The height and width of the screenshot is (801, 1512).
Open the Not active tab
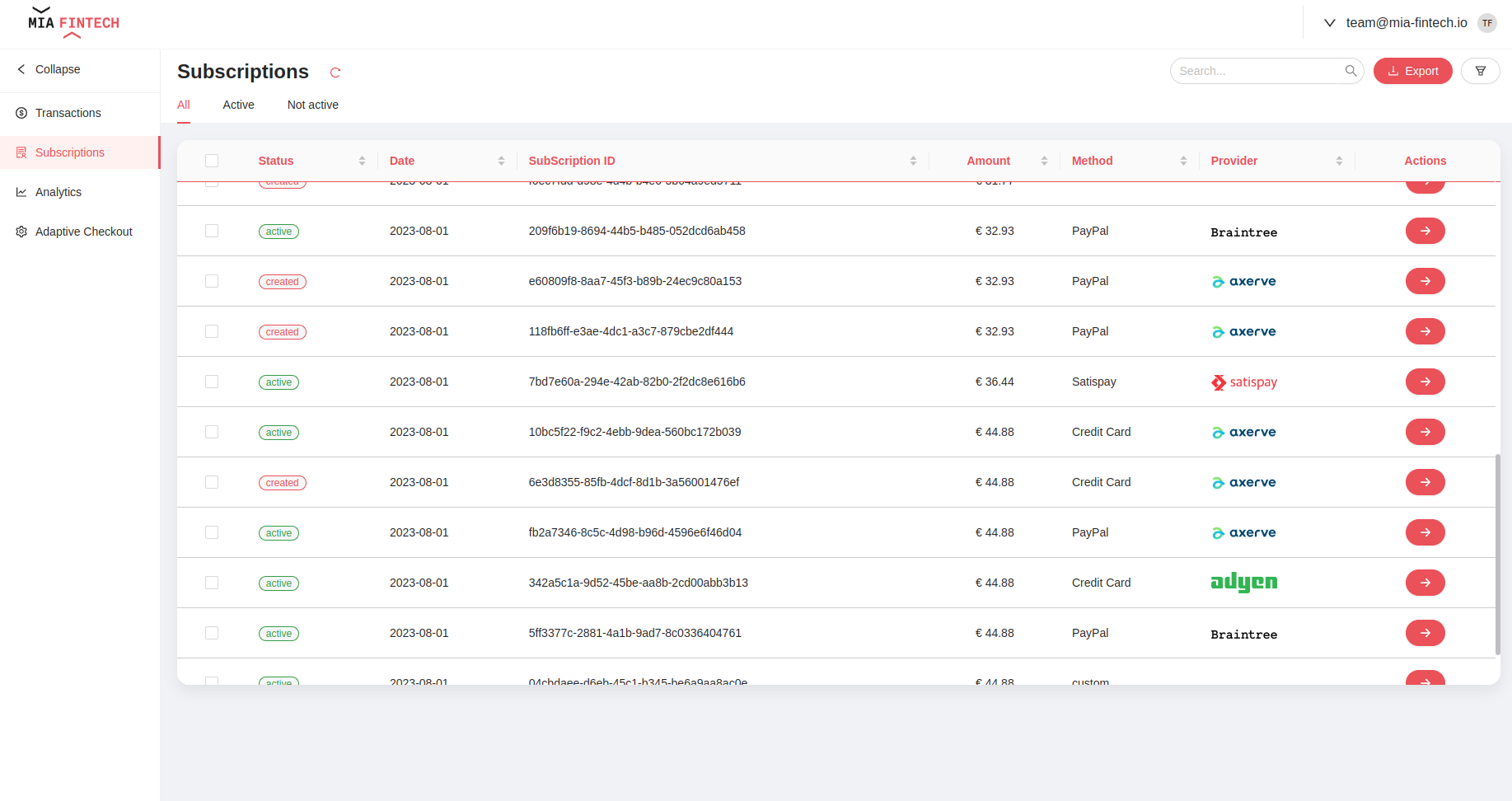coord(312,105)
